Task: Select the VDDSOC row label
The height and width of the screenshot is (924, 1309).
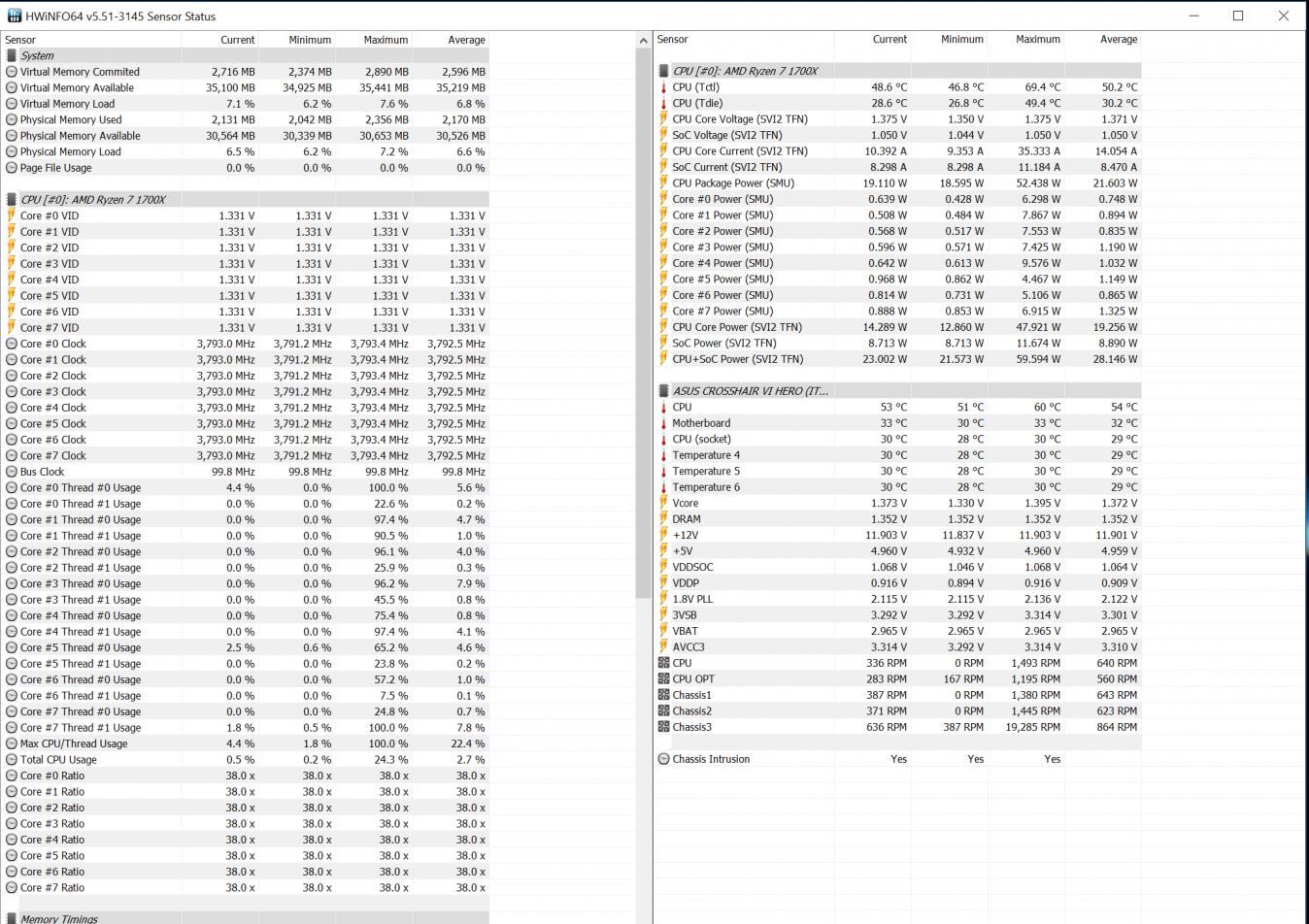Action: tap(692, 567)
